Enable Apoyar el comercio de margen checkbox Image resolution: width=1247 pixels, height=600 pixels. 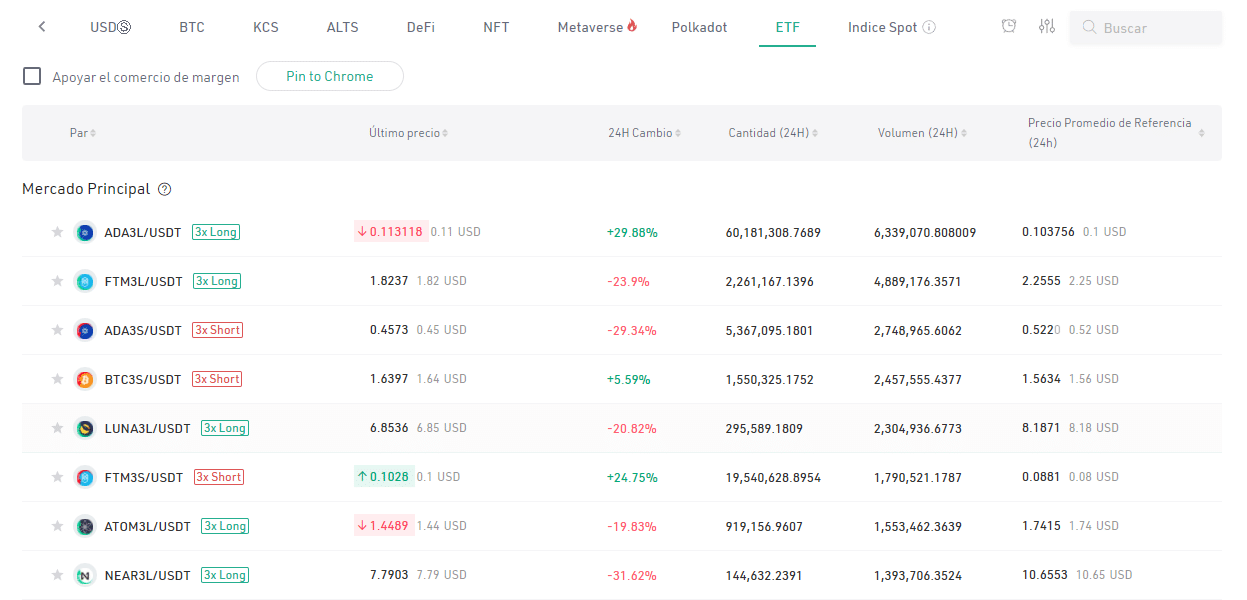[x=32, y=76]
